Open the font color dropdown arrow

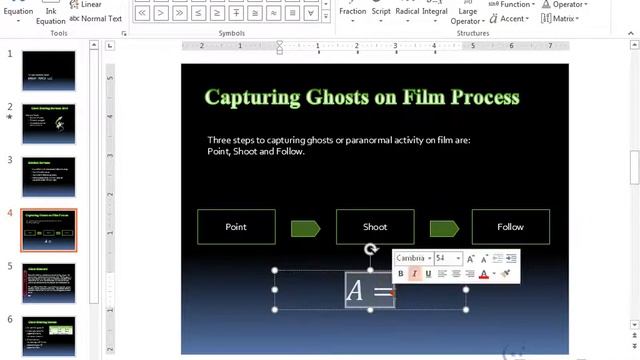click(494, 273)
